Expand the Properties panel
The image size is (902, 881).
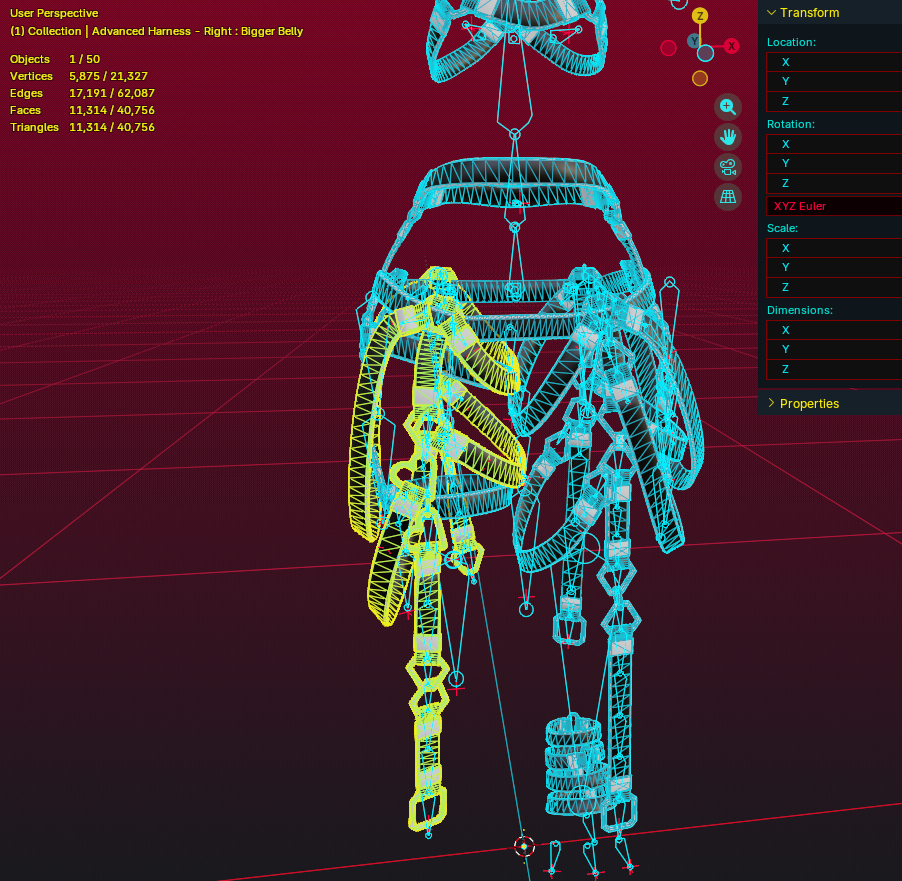[771, 403]
